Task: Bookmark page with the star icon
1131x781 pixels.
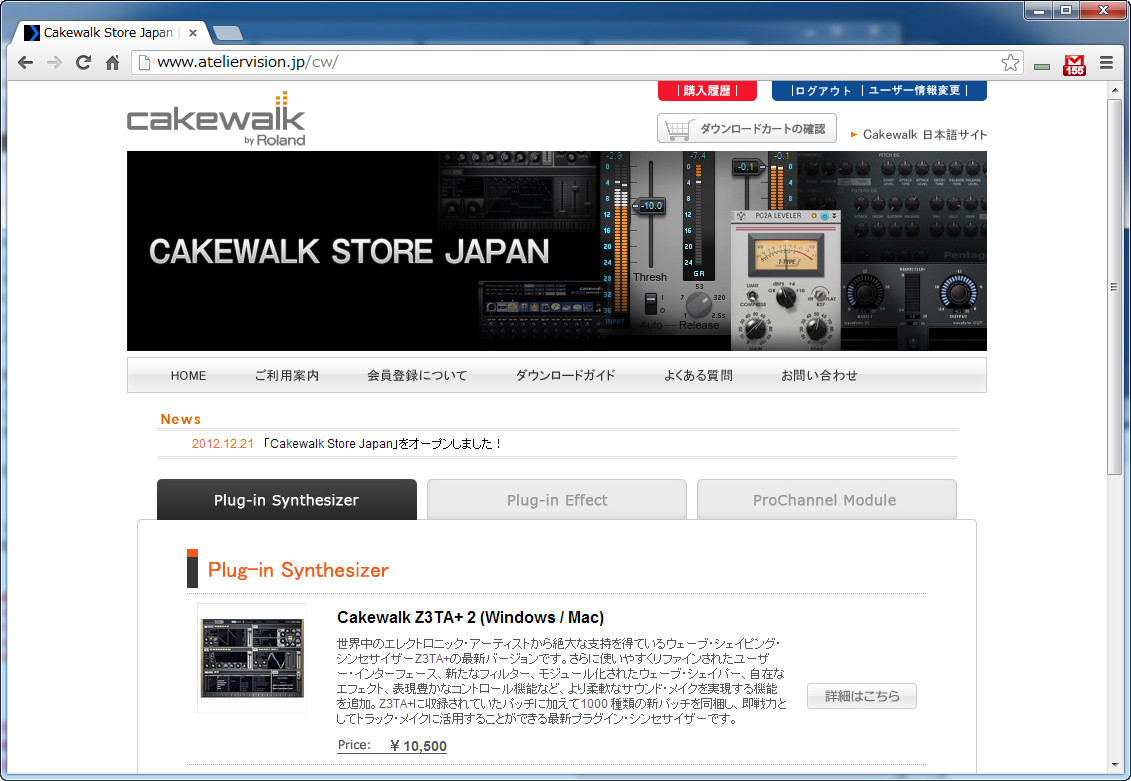Action: (x=1010, y=63)
